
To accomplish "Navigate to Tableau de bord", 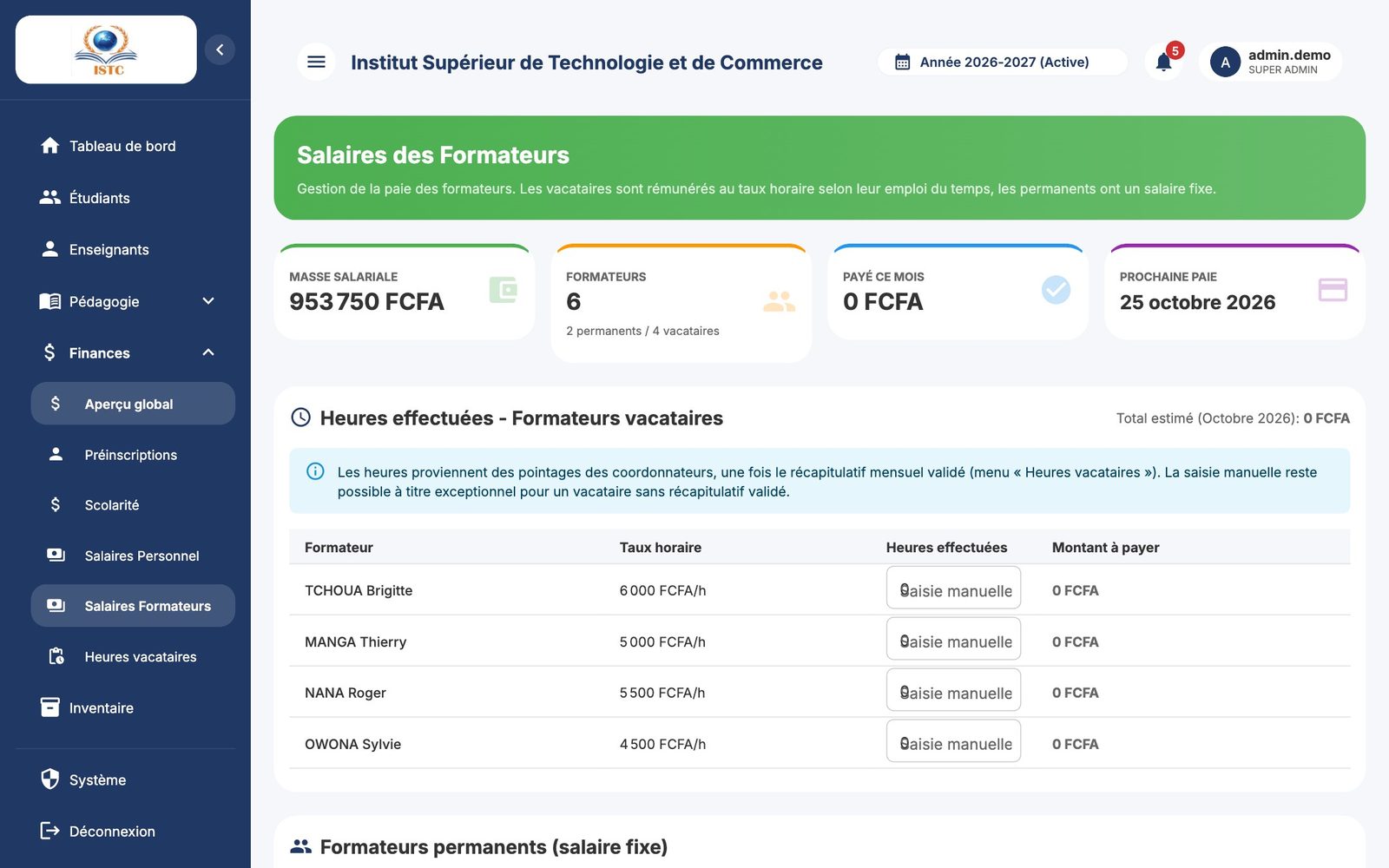I will (x=125, y=146).
